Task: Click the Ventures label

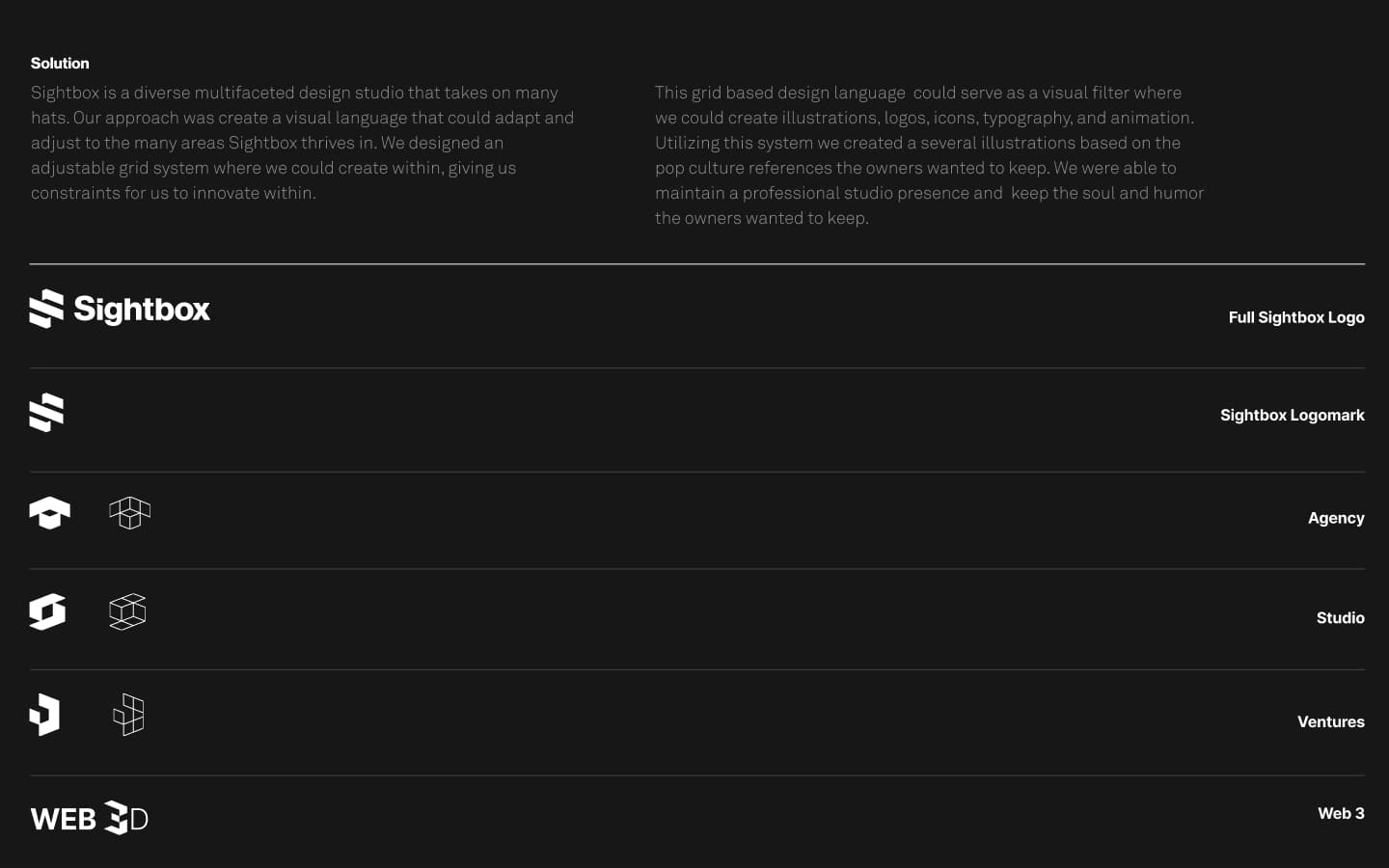Action: tap(1331, 721)
